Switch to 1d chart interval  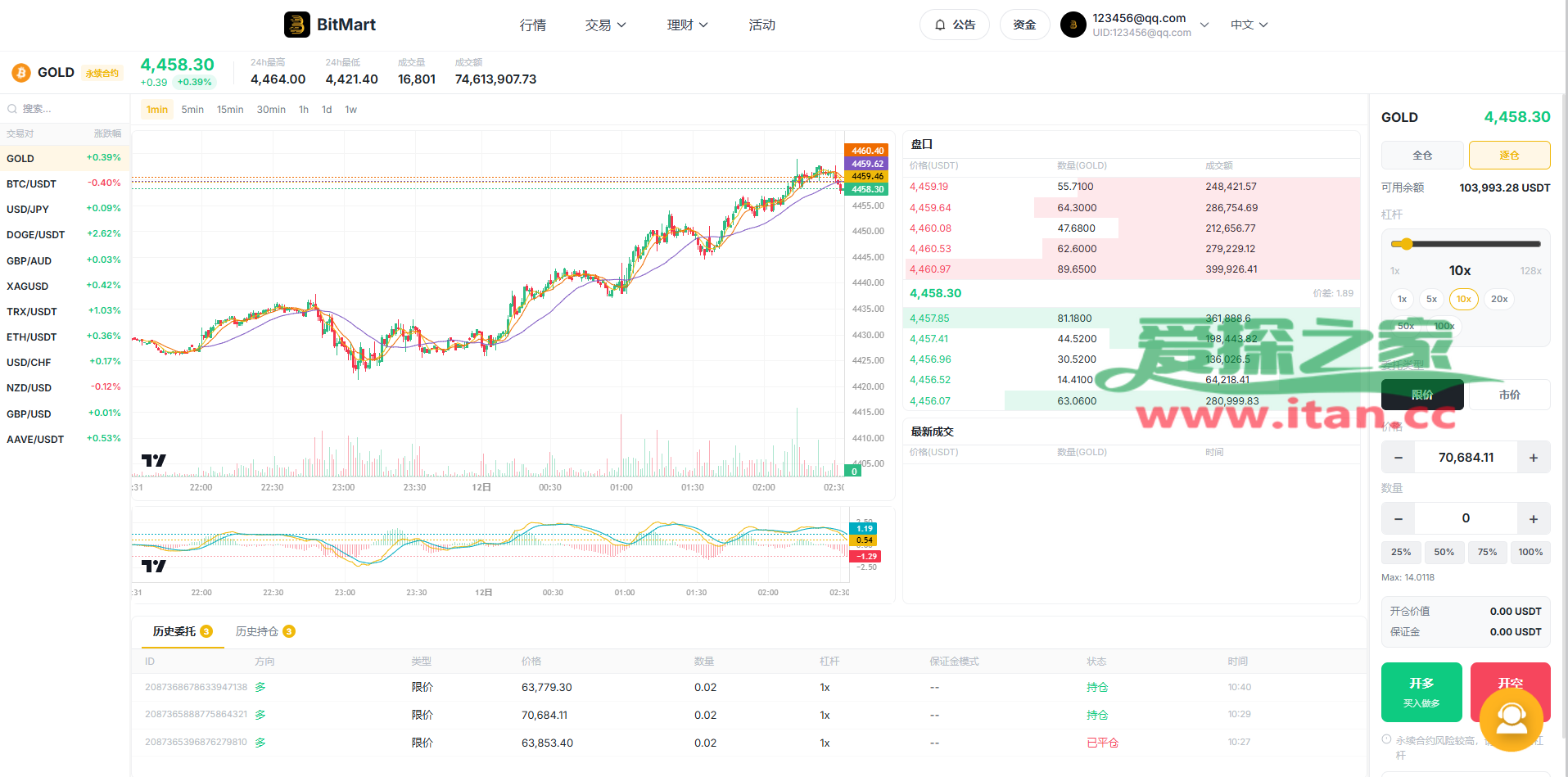(327, 110)
